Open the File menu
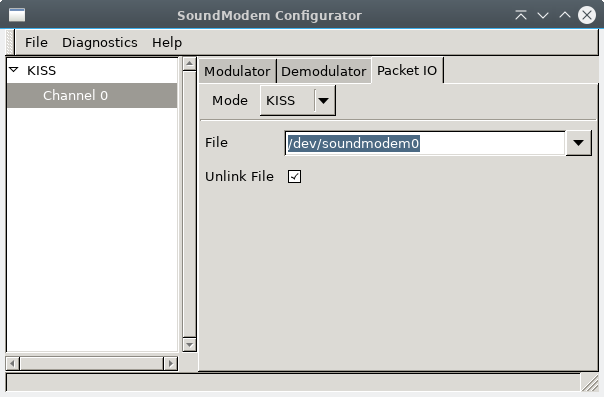This screenshot has width=604, height=397. pyautogui.click(x=36, y=42)
